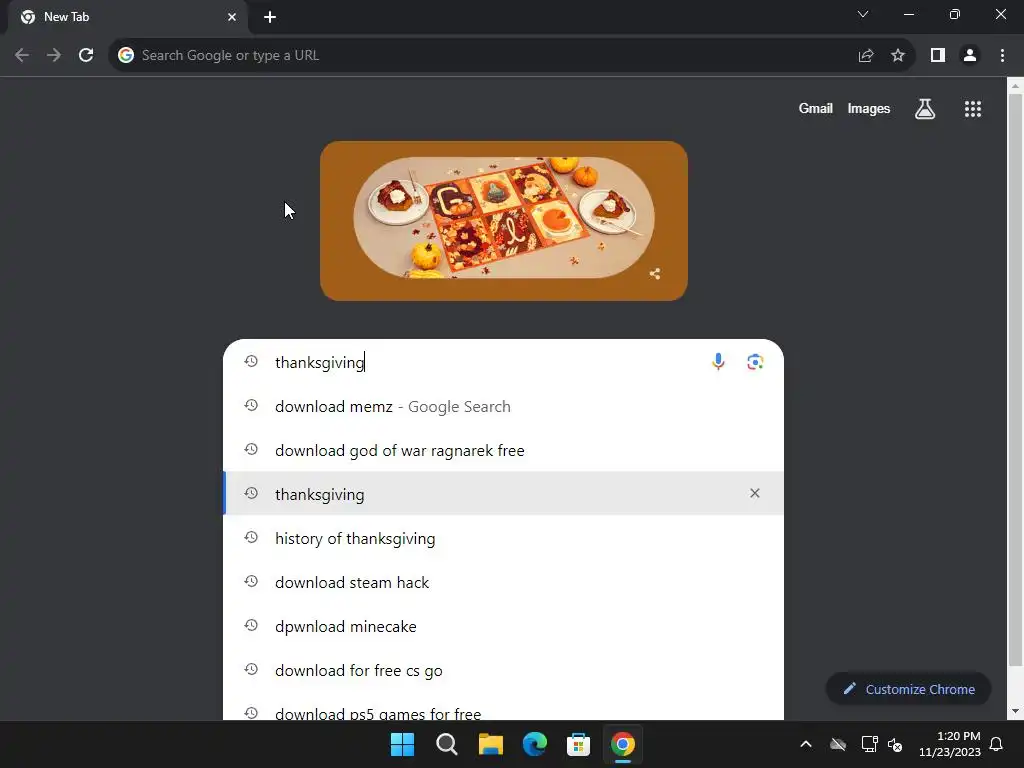Click the scrollbar down arrow
The width and height of the screenshot is (1024, 768).
click(1016, 711)
